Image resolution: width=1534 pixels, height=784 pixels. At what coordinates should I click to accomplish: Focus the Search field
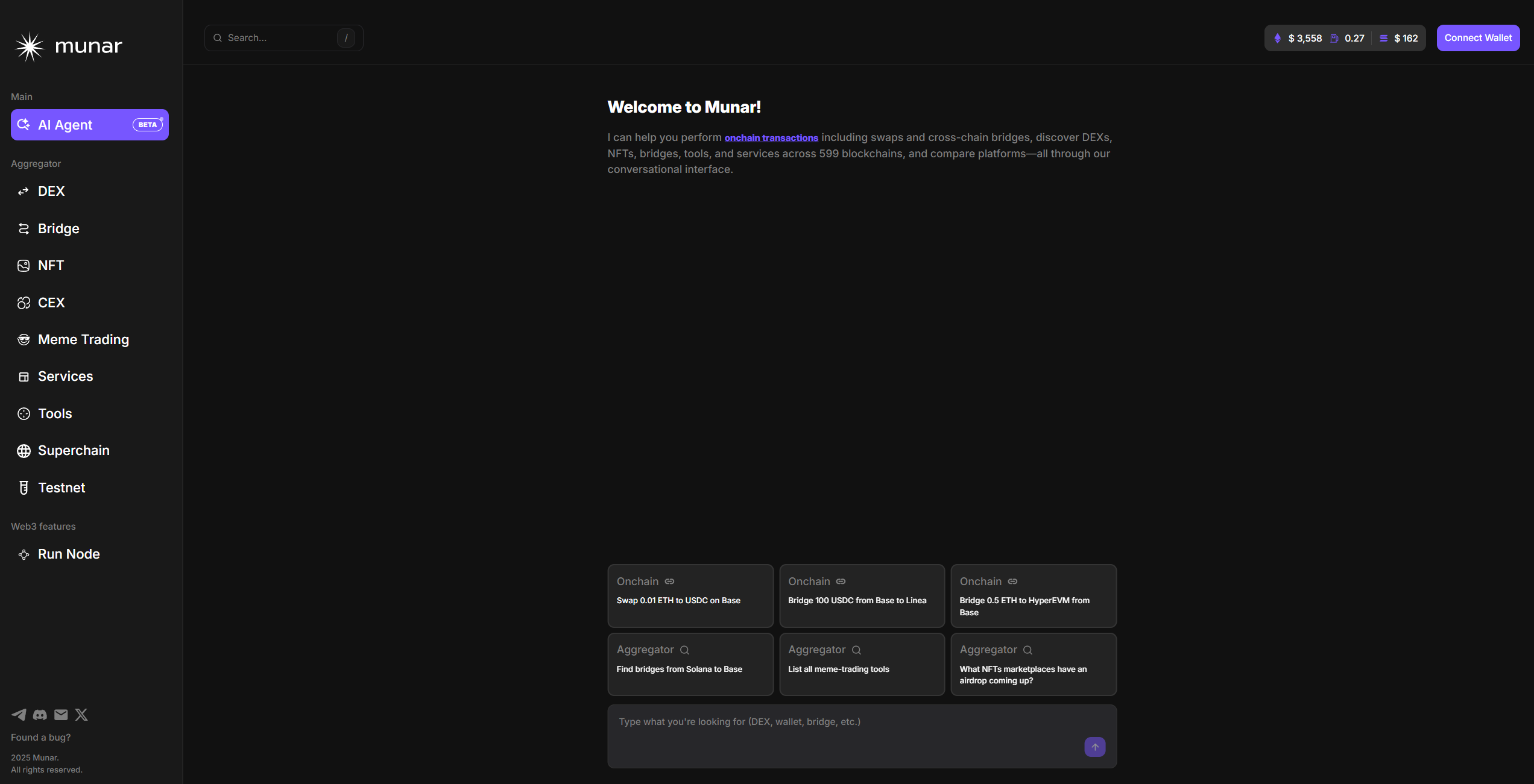point(283,38)
